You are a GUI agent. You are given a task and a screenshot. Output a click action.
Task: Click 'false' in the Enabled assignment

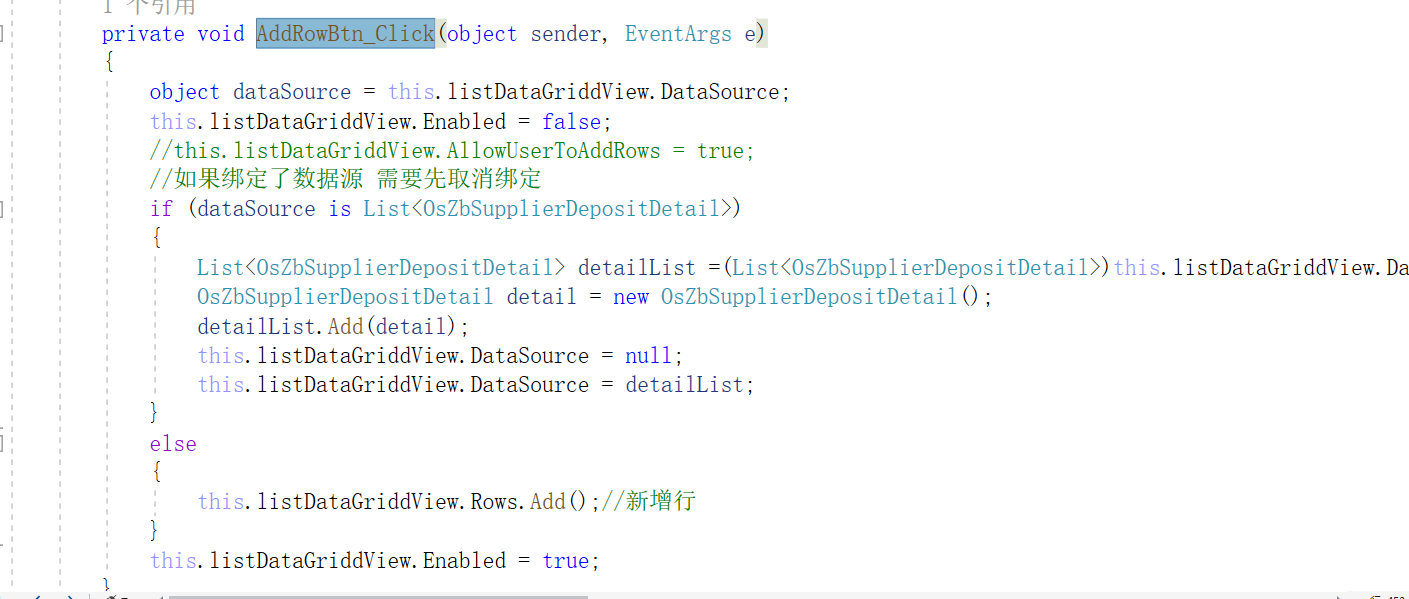click(x=571, y=122)
